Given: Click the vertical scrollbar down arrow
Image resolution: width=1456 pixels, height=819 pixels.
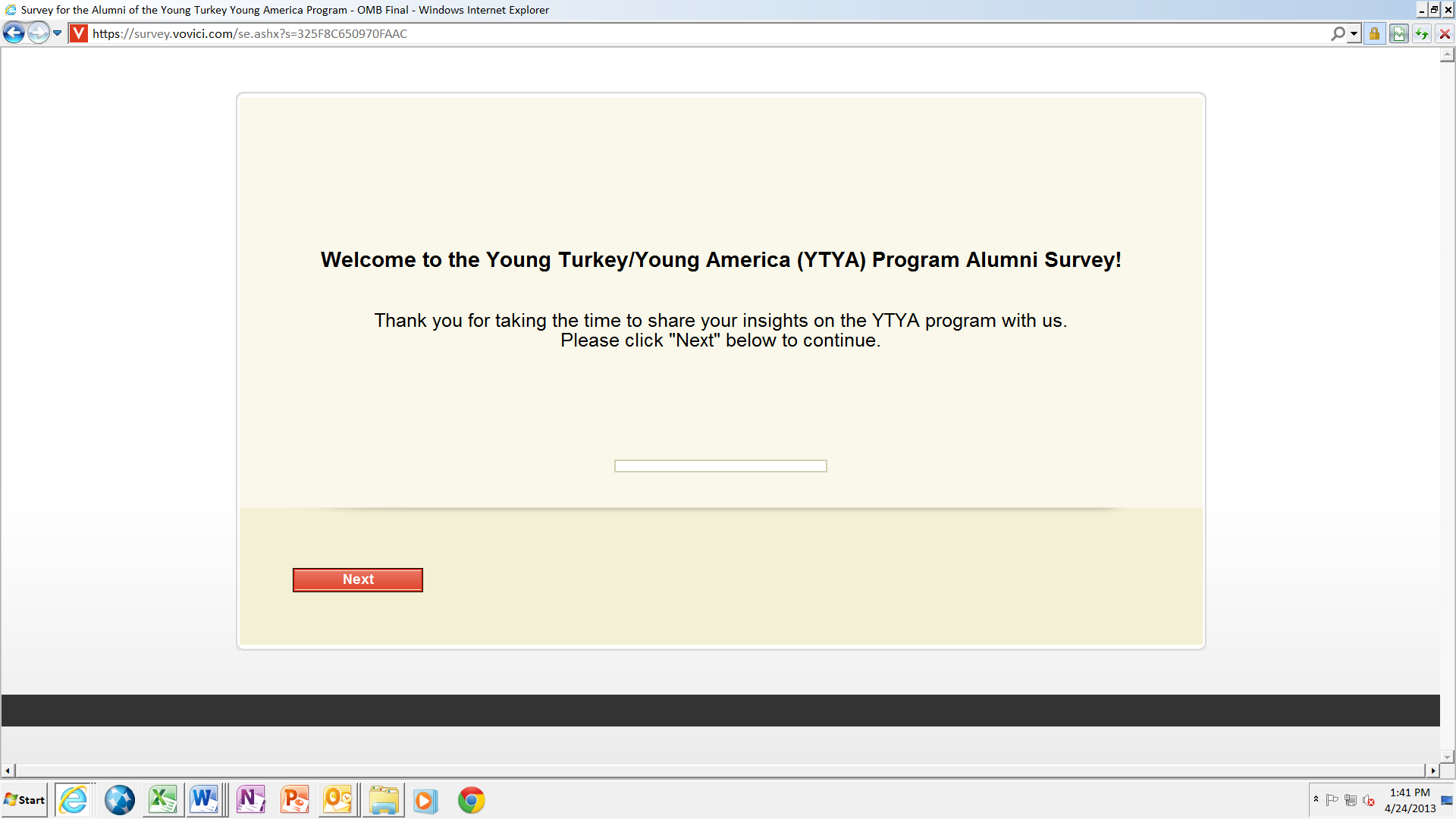Looking at the screenshot, I should pyautogui.click(x=1447, y=756).
